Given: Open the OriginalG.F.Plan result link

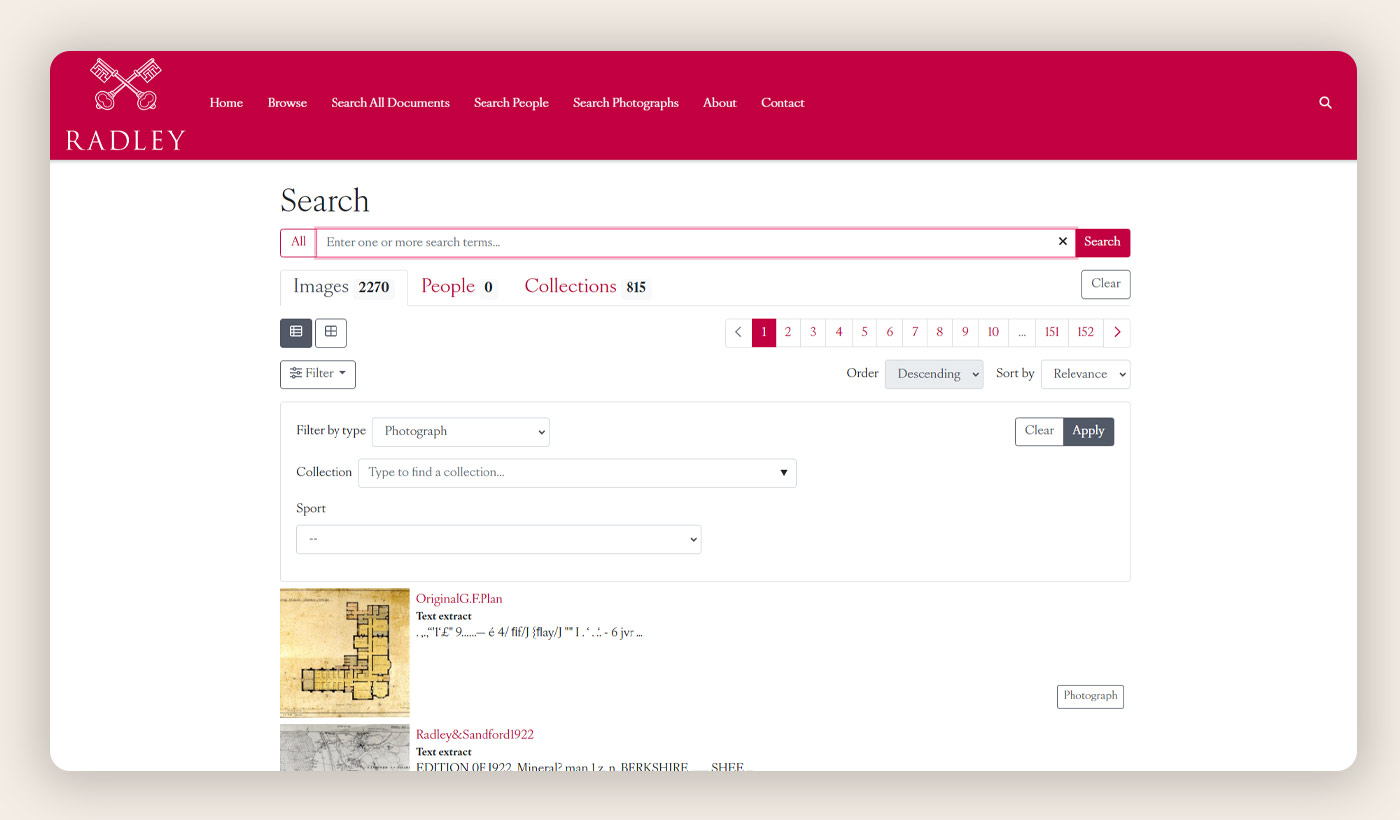Looking at the screenshot, I should point(459,599).
